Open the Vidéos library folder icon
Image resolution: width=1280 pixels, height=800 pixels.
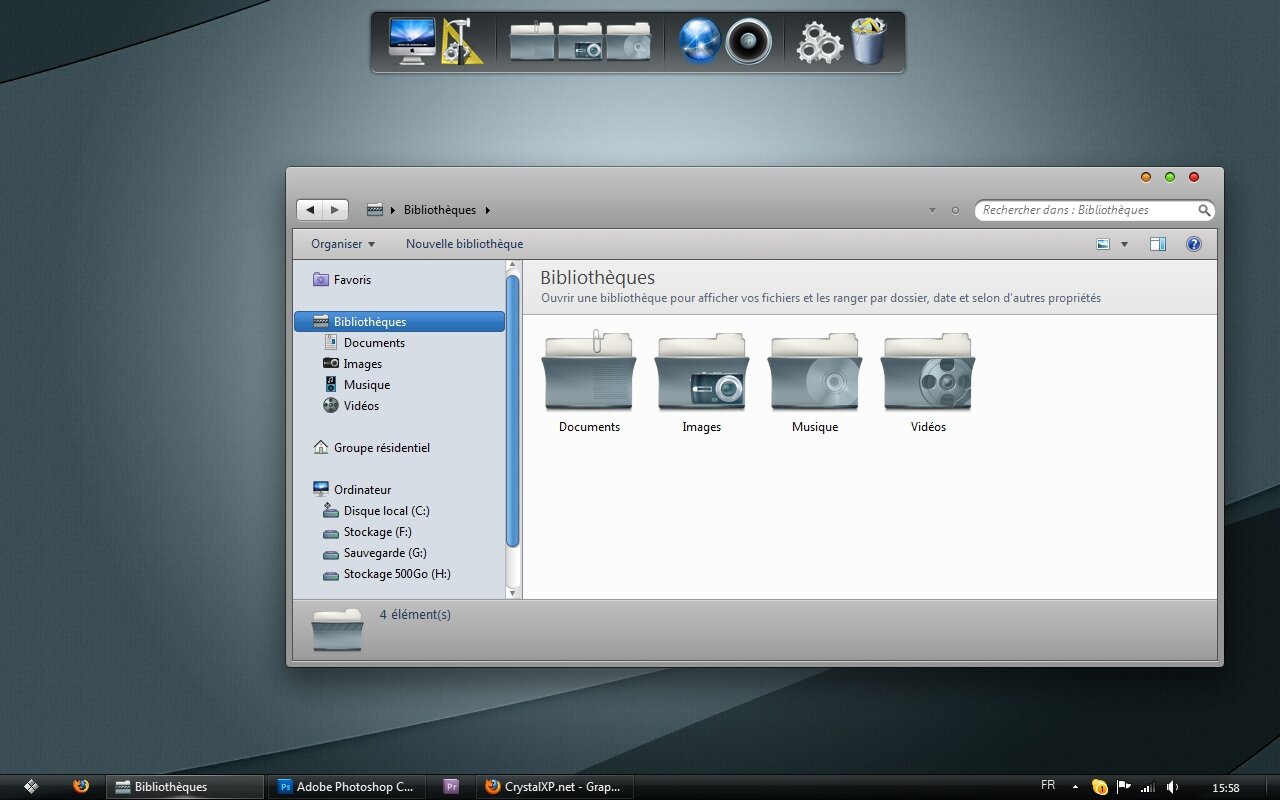[x=928, y=373]
